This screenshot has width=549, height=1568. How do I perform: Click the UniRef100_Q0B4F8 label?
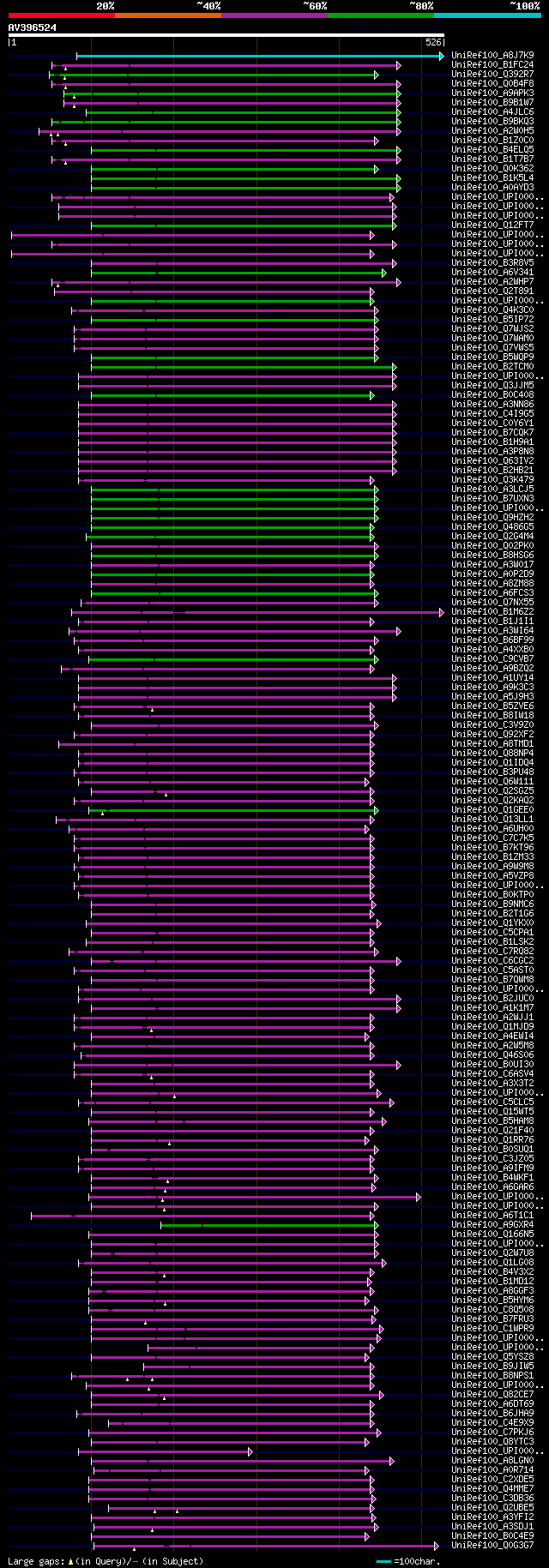coord(492,84)
